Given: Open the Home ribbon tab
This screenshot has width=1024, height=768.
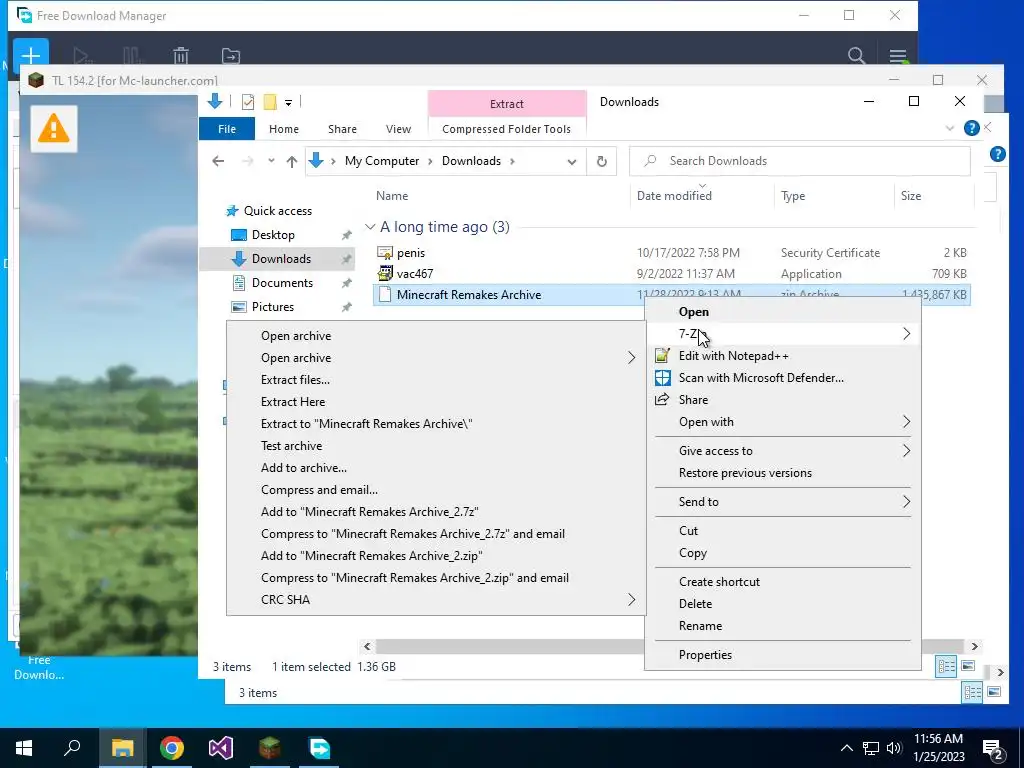Looking at the screenshot, I should tap(283, 129).
